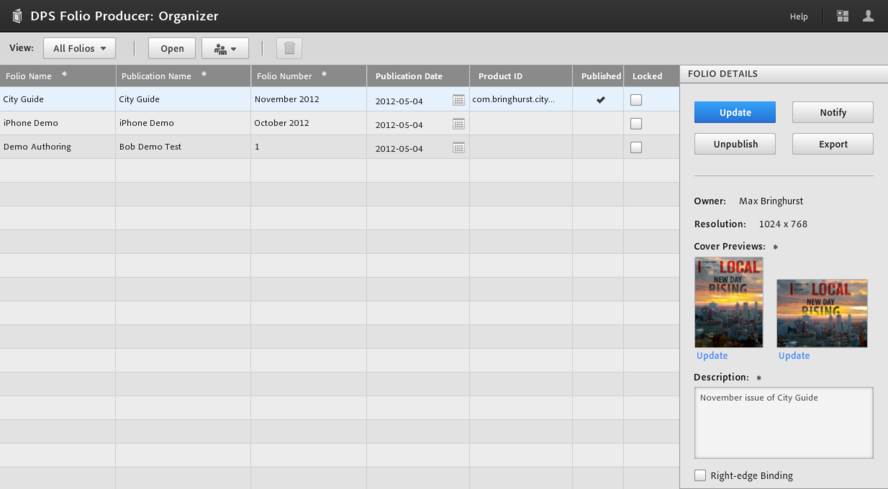Click the Export button
This screenshot has height=489, width=888.
coord(832,144)
